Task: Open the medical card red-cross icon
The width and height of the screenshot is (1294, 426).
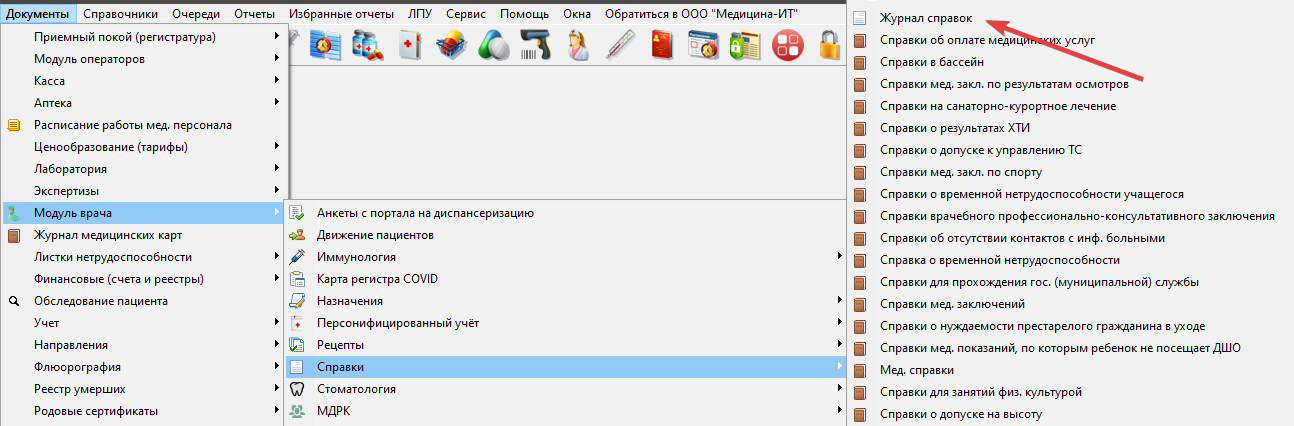Action: (x=409, y=46)
